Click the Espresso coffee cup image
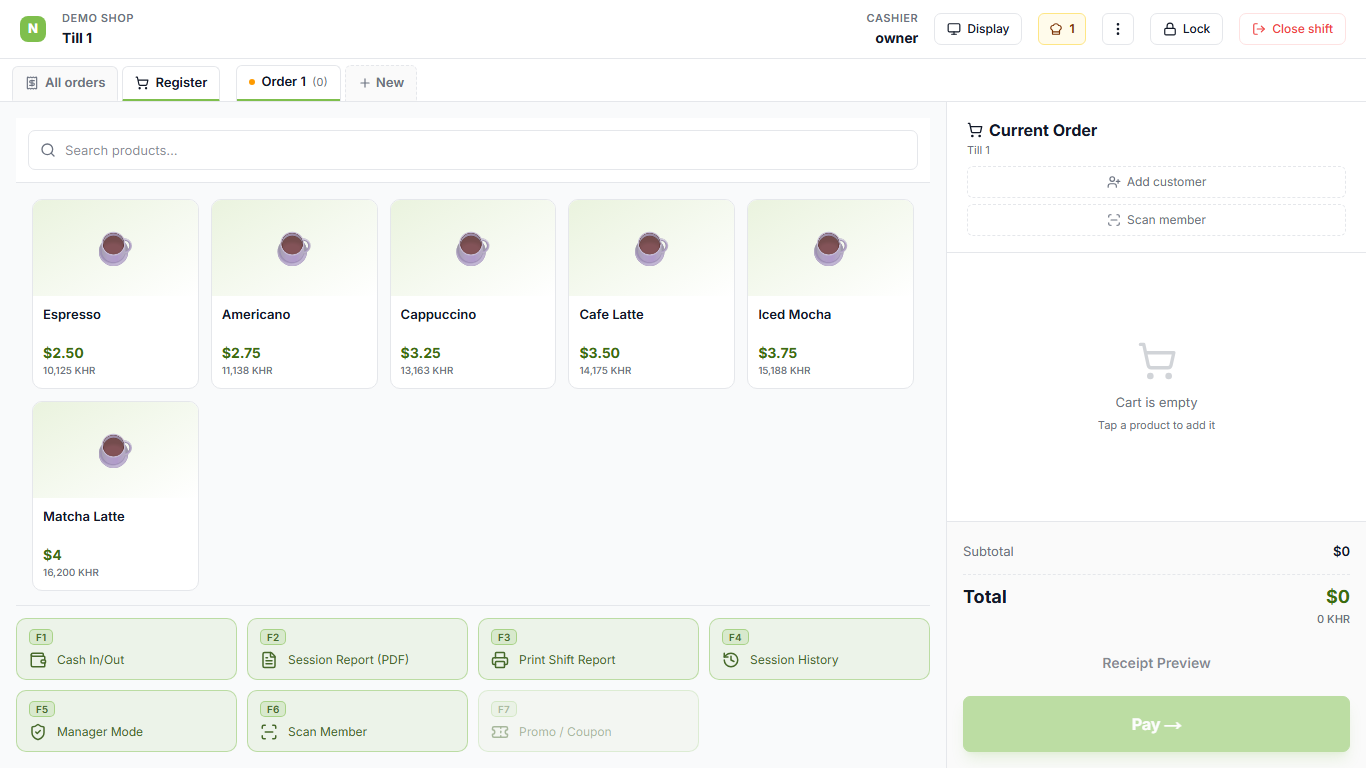 (115, 247)
